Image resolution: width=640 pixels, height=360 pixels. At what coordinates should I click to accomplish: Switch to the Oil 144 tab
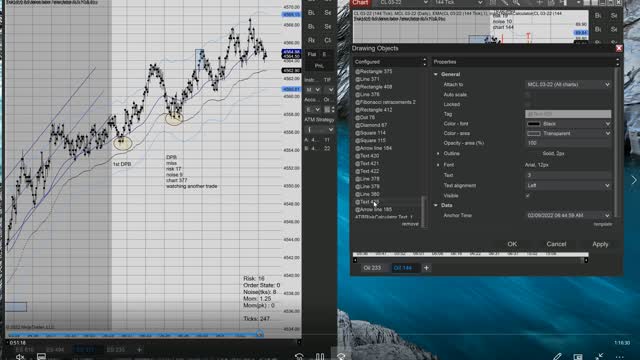[402, 268]
